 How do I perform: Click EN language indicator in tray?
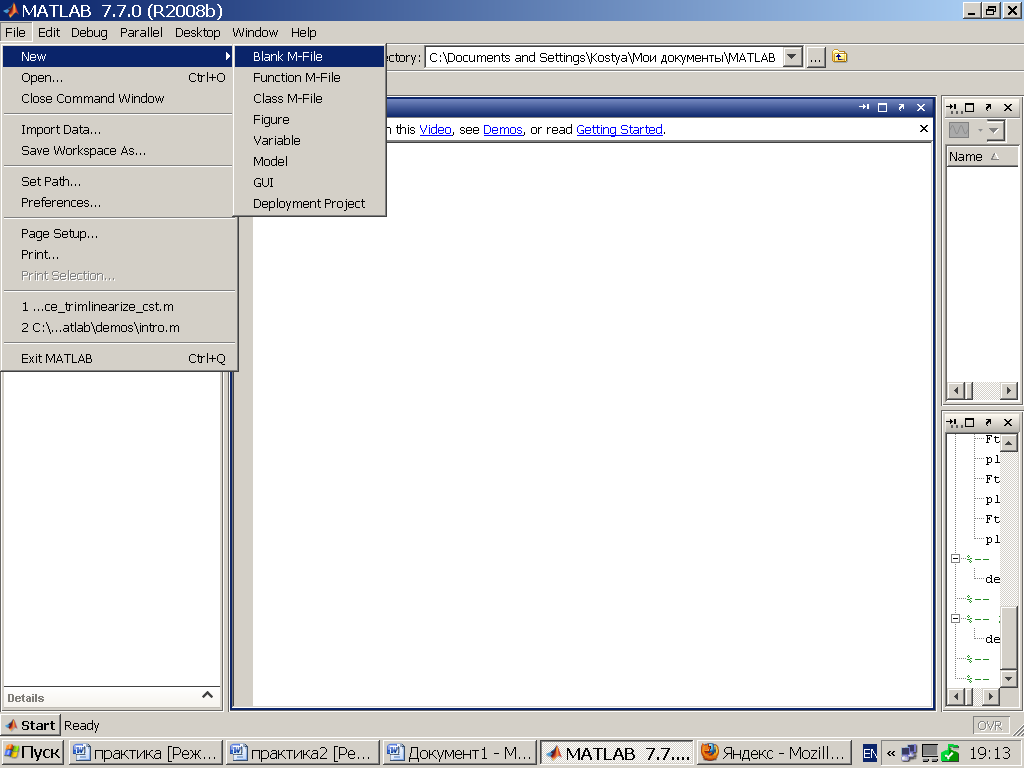pos(870,754)
